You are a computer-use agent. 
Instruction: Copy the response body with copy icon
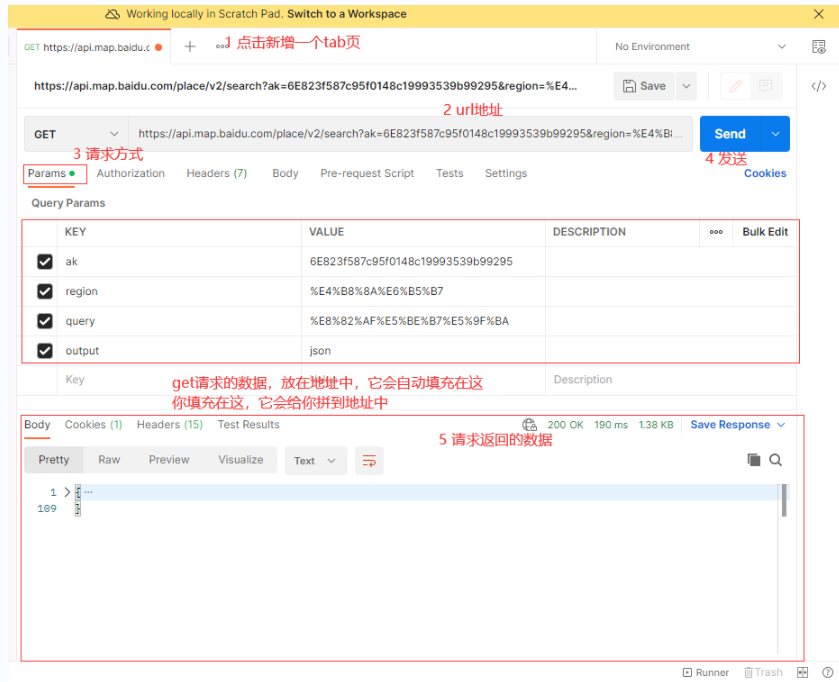(753, 459)
